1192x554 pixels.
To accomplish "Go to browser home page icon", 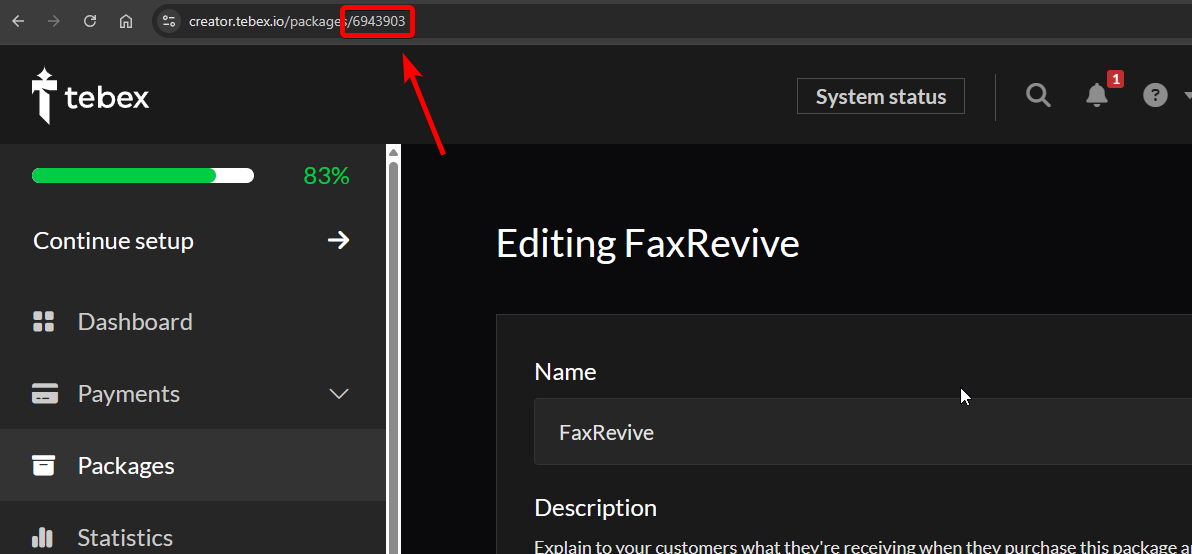I will pos(126,21).
